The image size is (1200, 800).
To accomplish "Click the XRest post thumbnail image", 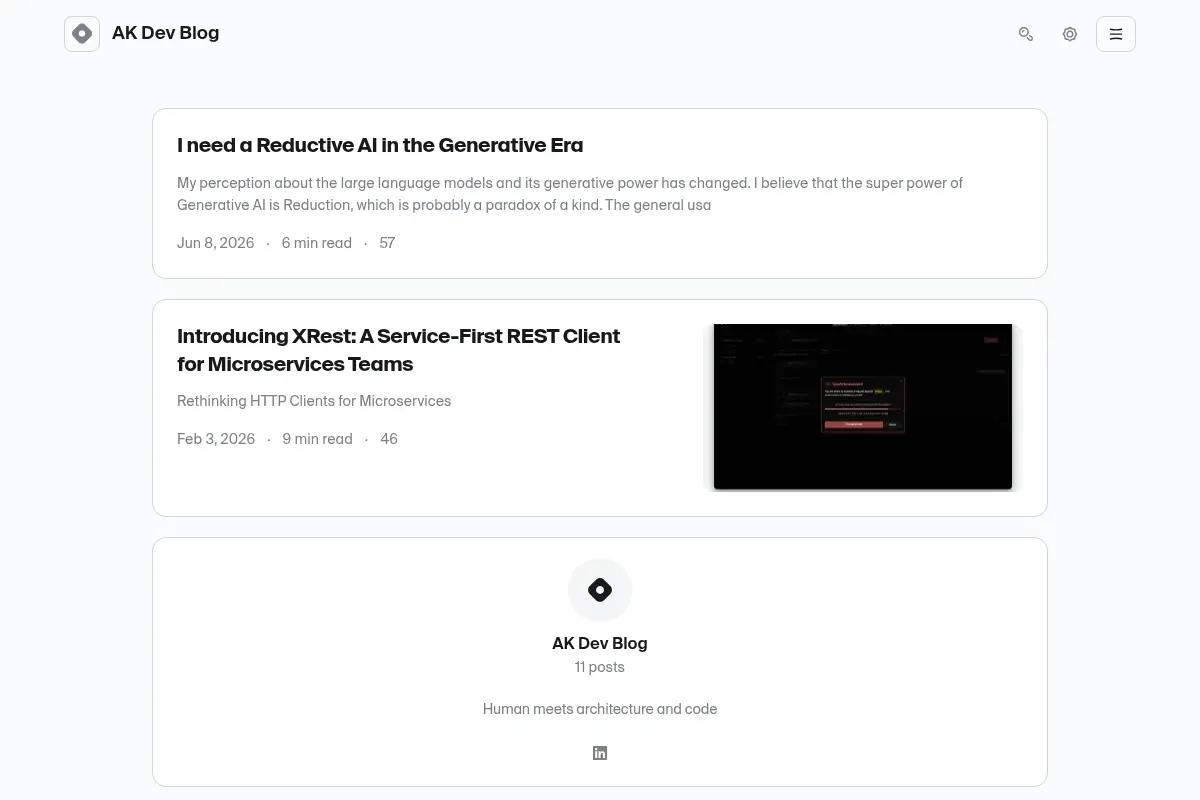I will point(863,407).
